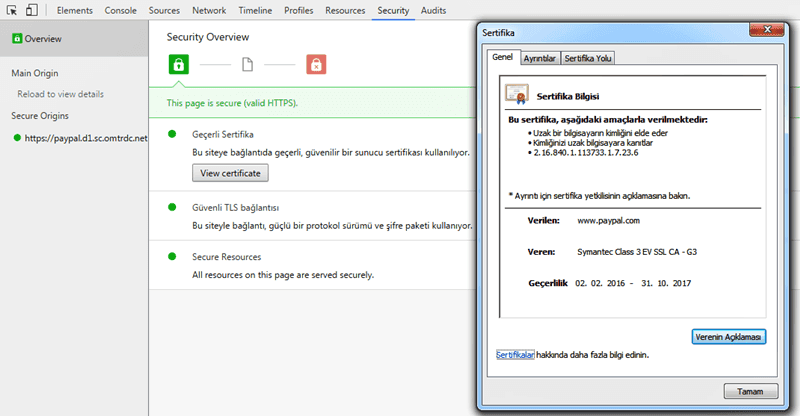Open the Elements panel tab
The width and height of the screenshot is (800, 416).
(x=75, y=10)
